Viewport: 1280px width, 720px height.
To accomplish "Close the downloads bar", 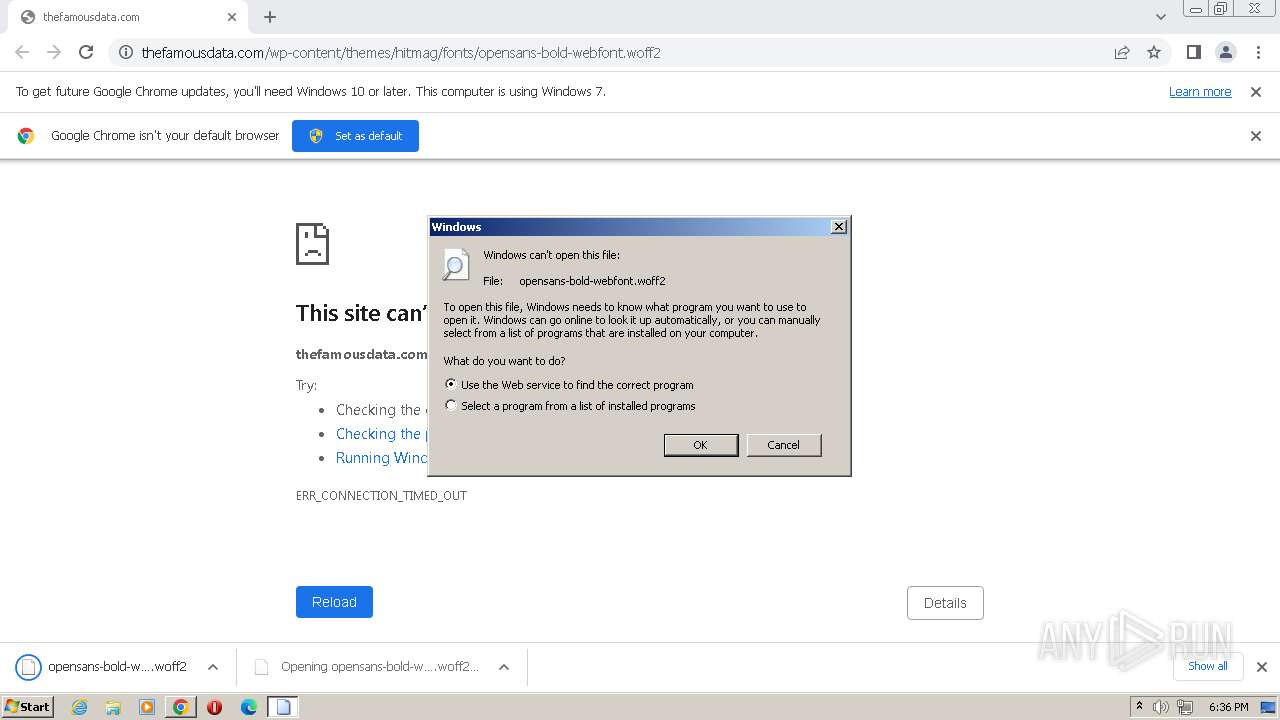I will [1262, 667].
